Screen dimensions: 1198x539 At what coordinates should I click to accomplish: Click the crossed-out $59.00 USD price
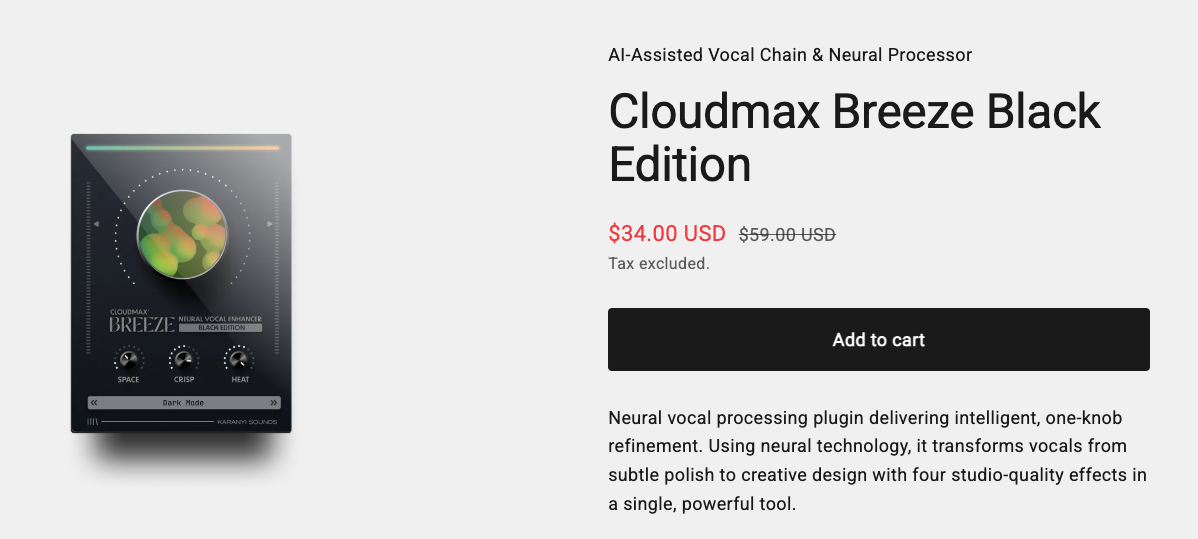click(x=787, y=235)
